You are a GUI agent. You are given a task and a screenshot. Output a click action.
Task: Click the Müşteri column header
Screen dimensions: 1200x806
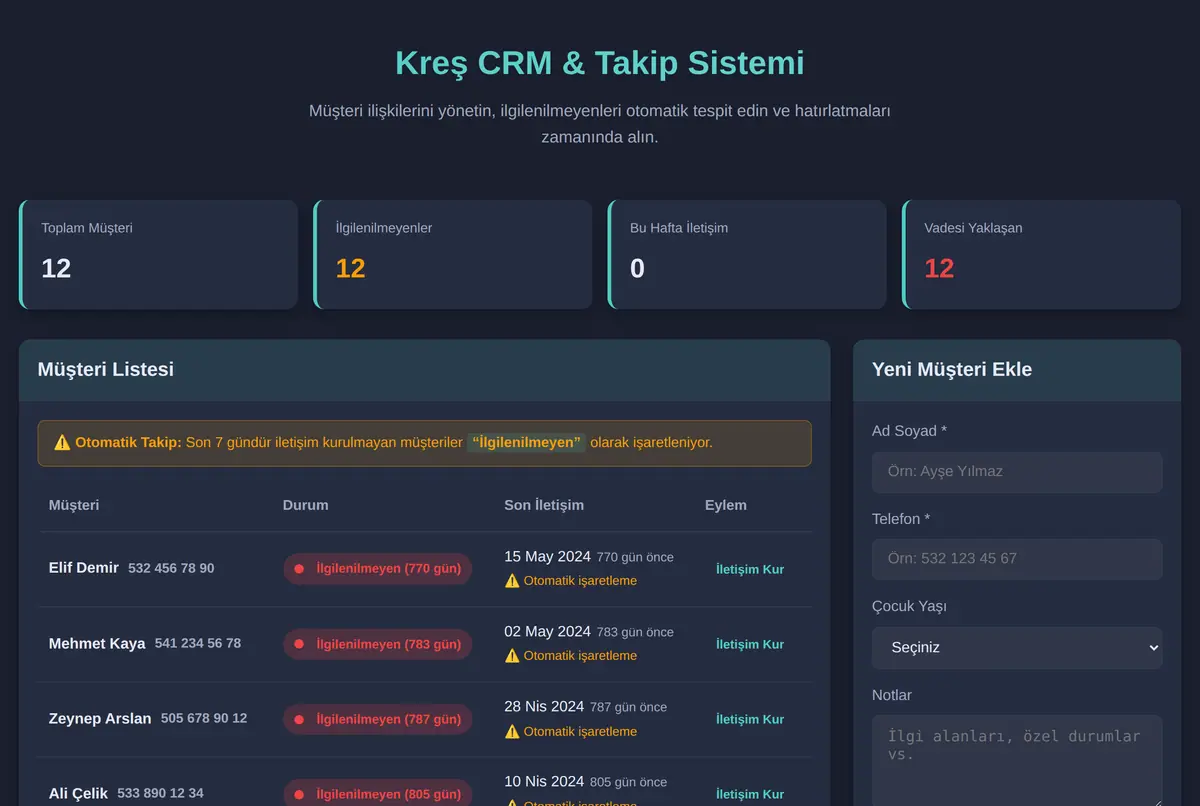(74, 505)
